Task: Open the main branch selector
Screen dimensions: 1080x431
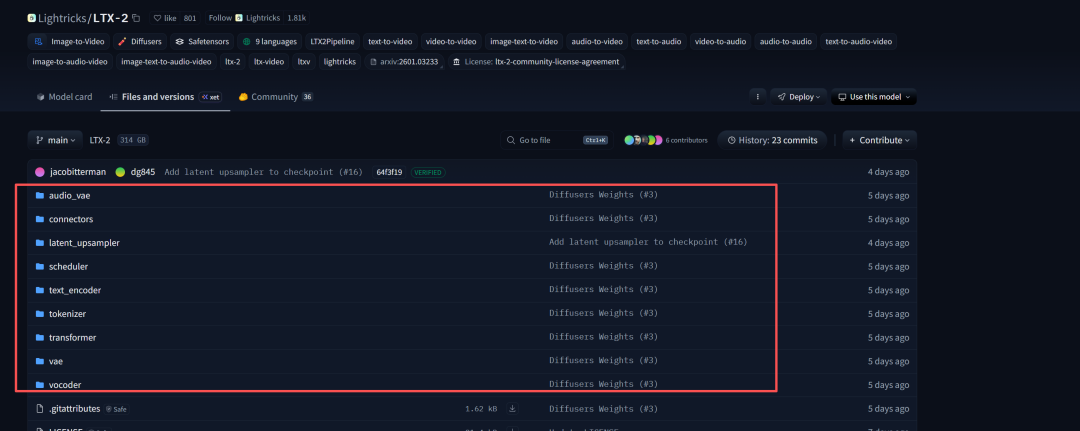Action: pyautogui.click(x=55, y=140)
